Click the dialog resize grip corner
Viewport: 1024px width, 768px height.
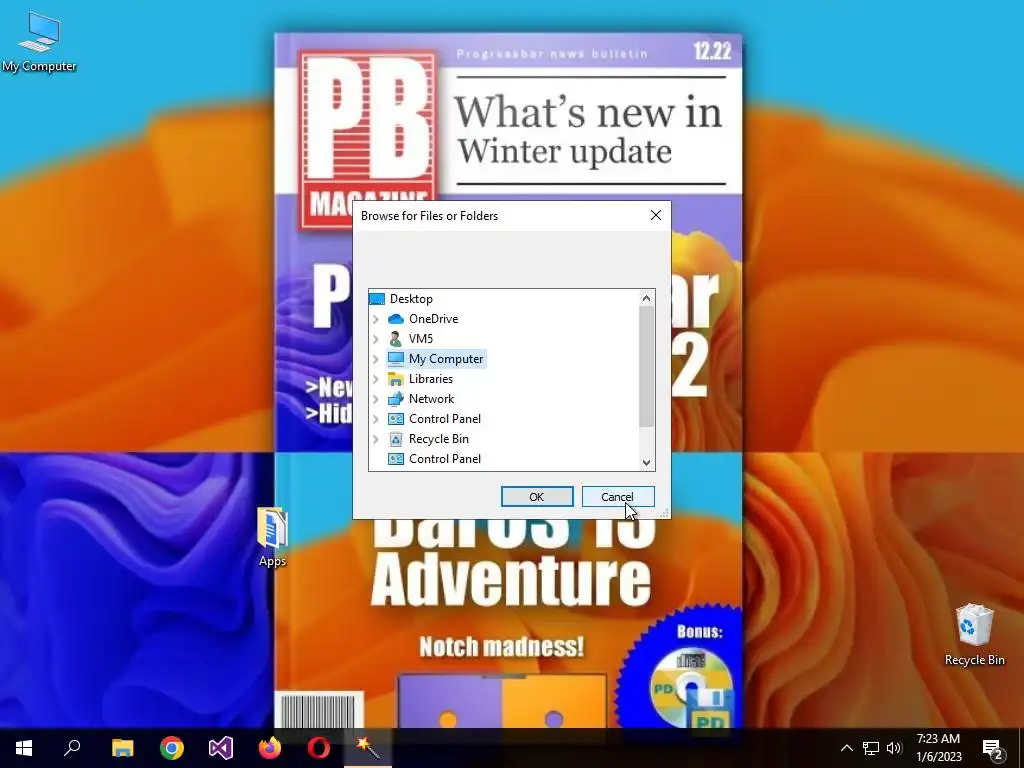[x=664, y=513]
